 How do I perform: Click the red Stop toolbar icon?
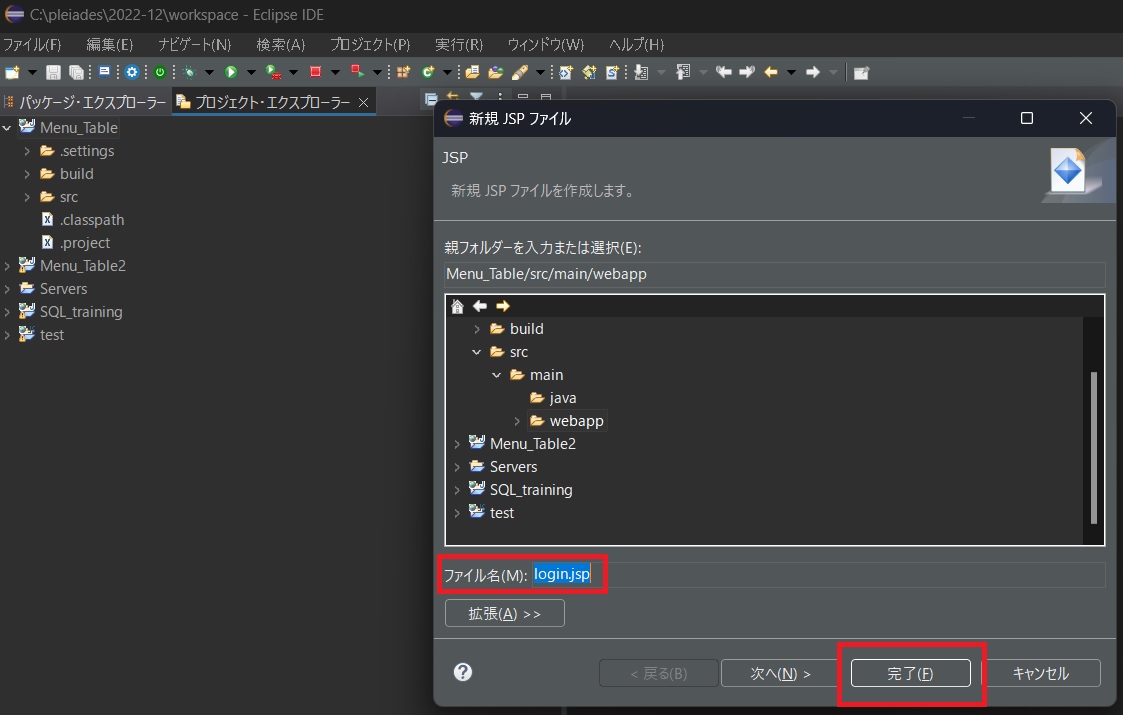tap(316, 71)
